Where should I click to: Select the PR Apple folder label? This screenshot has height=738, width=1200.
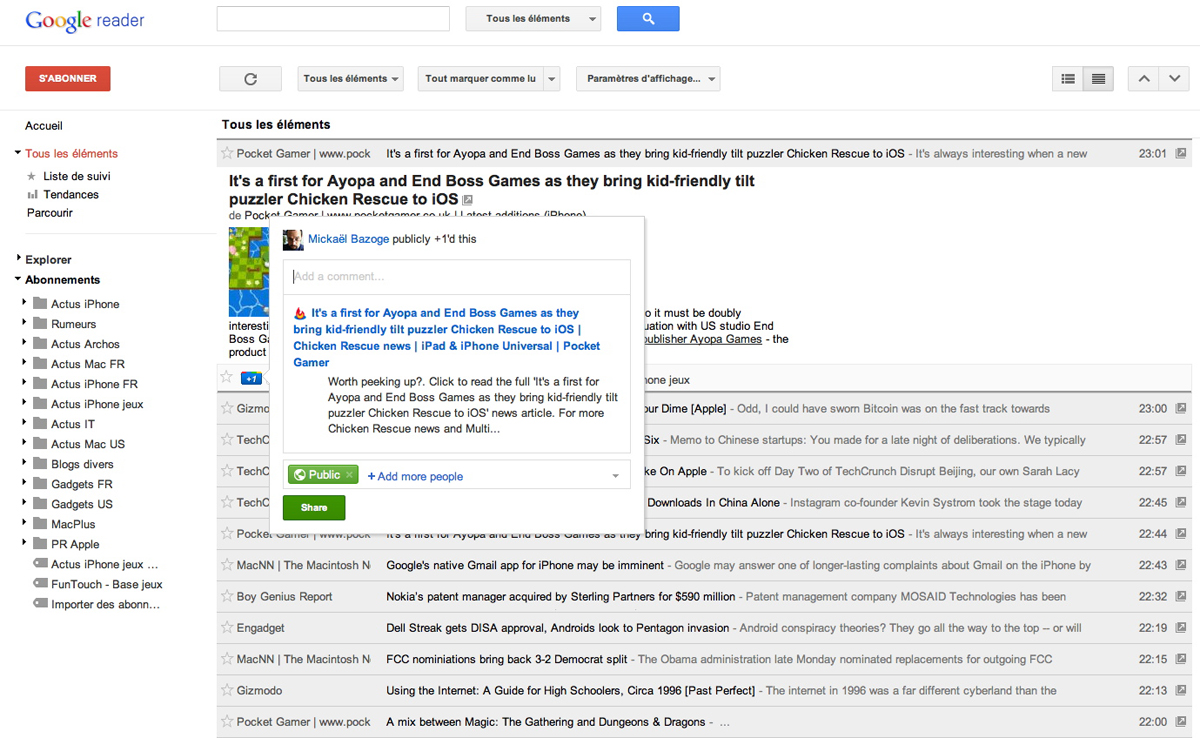(76, 544)
